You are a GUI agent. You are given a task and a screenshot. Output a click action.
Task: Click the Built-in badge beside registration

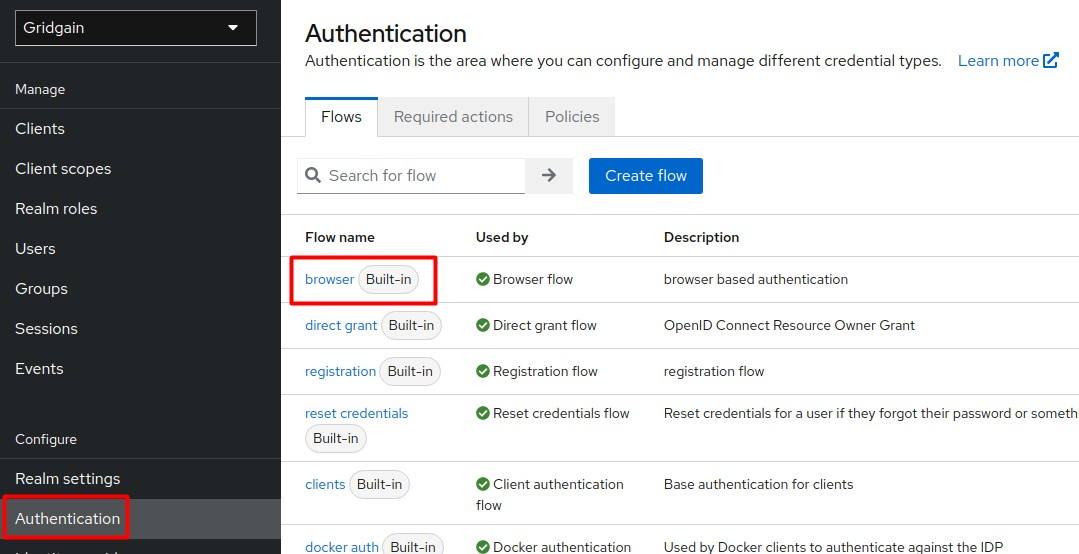pos(410,372)
